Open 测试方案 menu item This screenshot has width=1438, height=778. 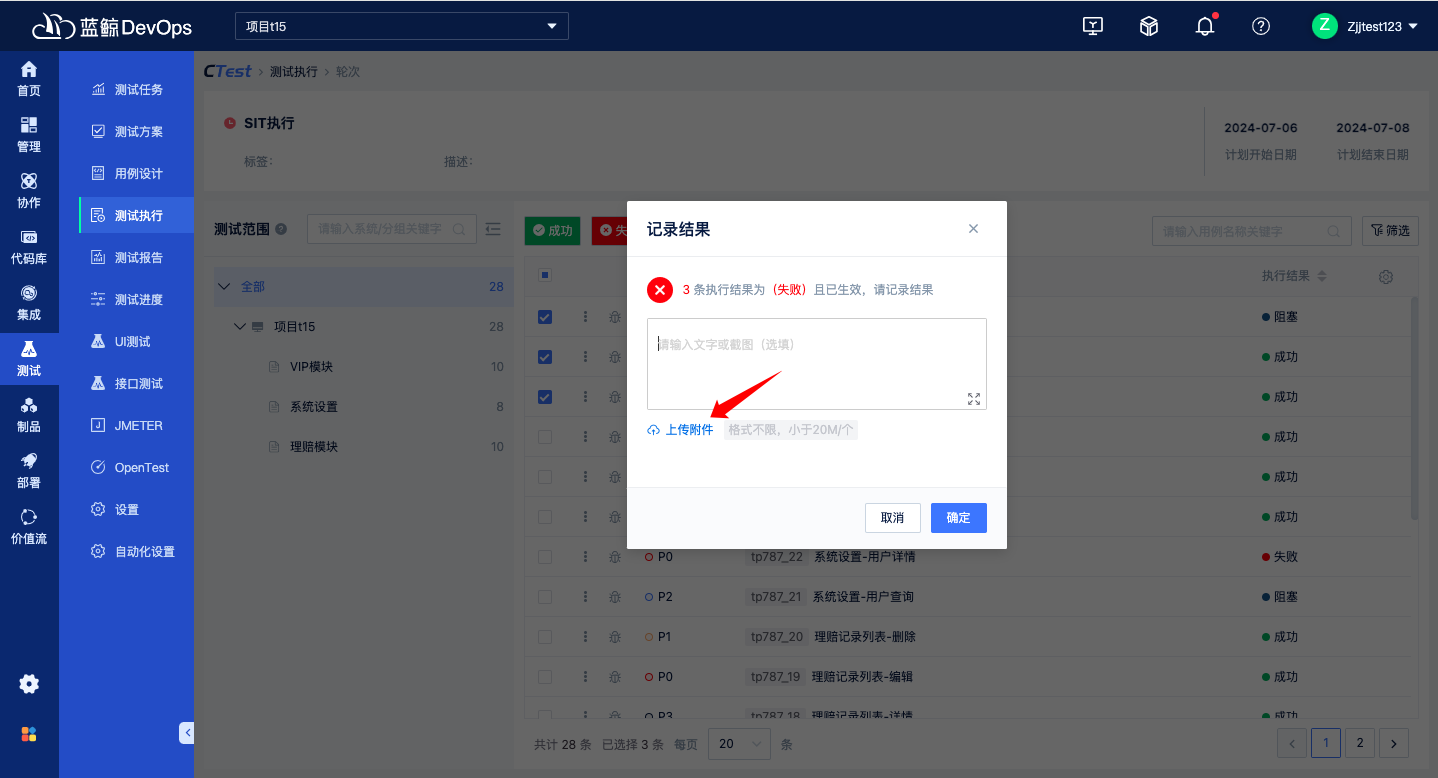(x=136, y=132)
